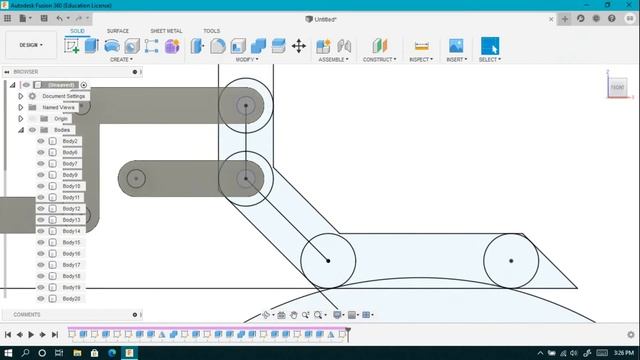
Task: Click the Measure tool icon
Action: pos(422,46)
